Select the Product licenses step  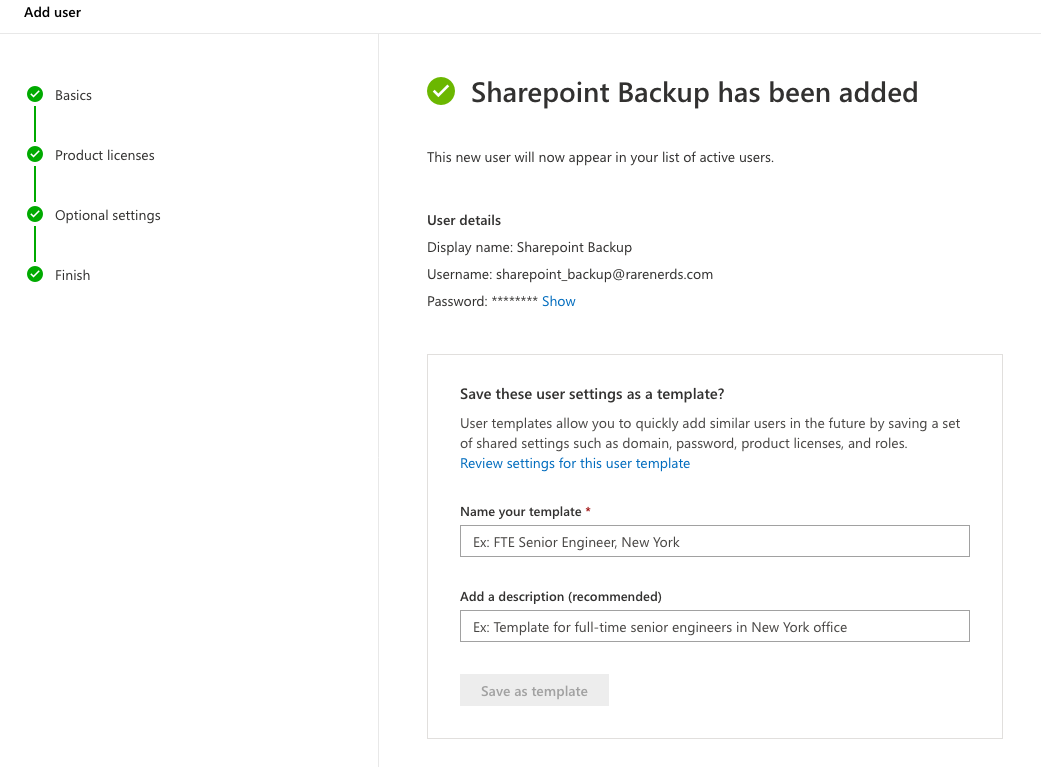104,155
